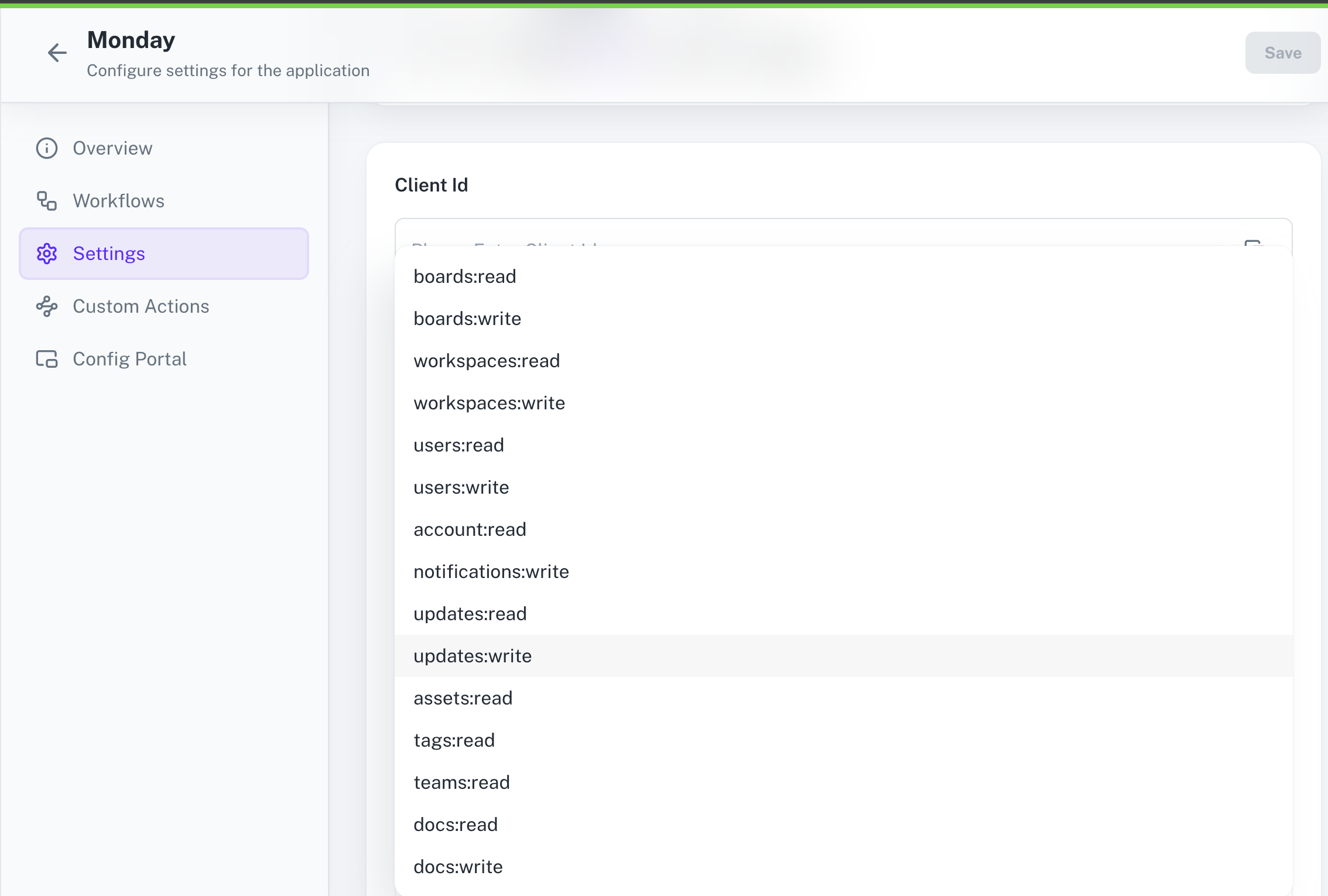1328x896 pixels.
Task: Pick teams:read from the scope options
Action: click(461, 782)
